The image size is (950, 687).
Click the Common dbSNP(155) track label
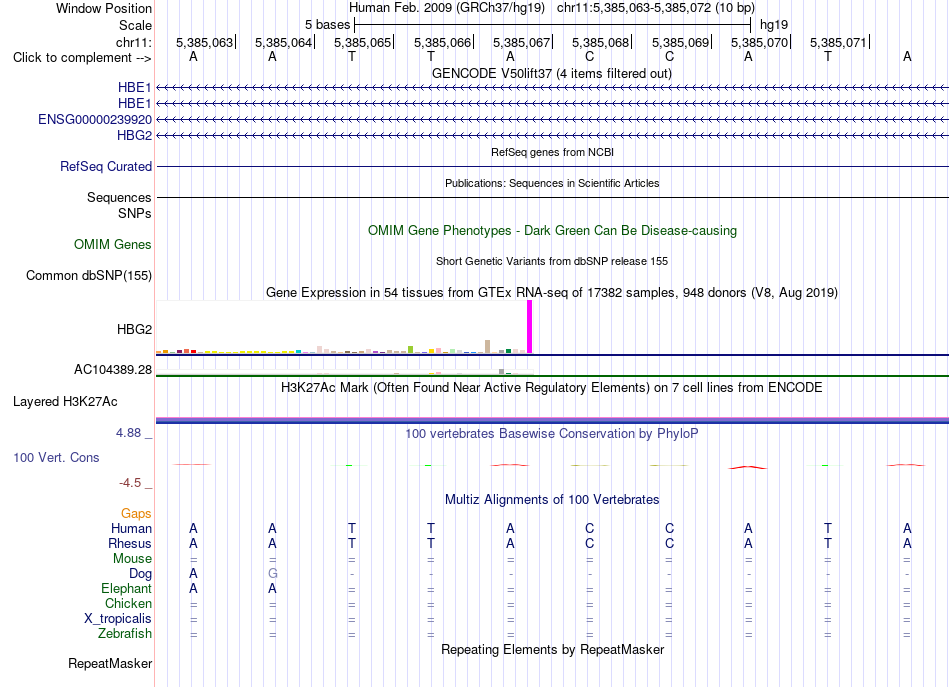(88, 275)
